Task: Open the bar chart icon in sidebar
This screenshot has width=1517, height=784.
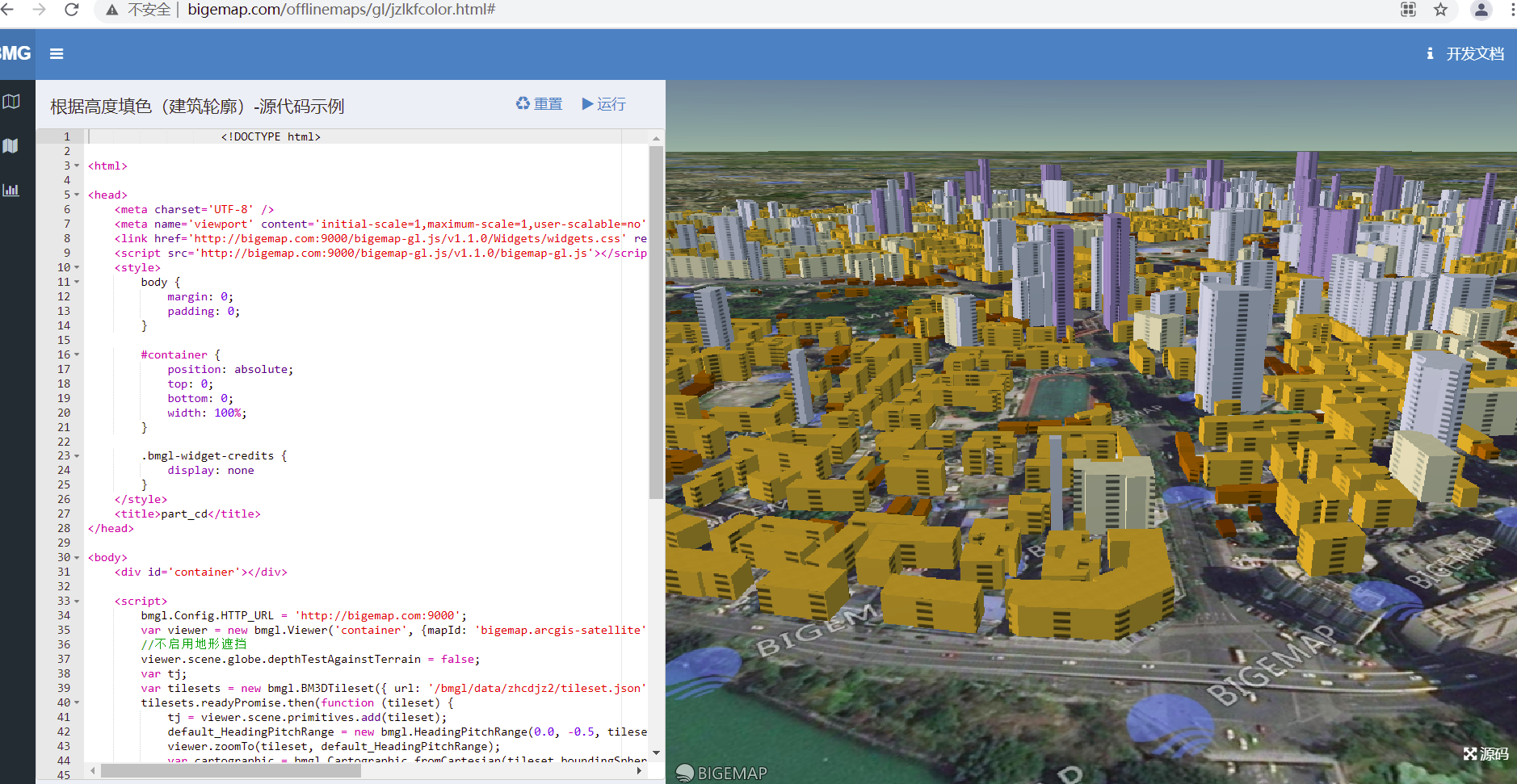Action: (11, 190)
